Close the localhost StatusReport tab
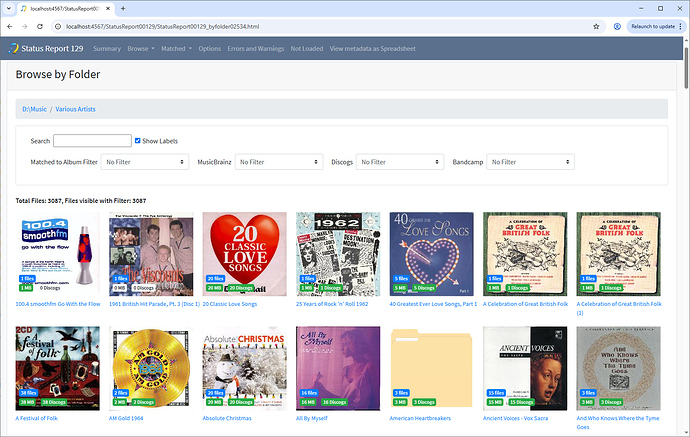690x437 pixels. click(108, 8)
